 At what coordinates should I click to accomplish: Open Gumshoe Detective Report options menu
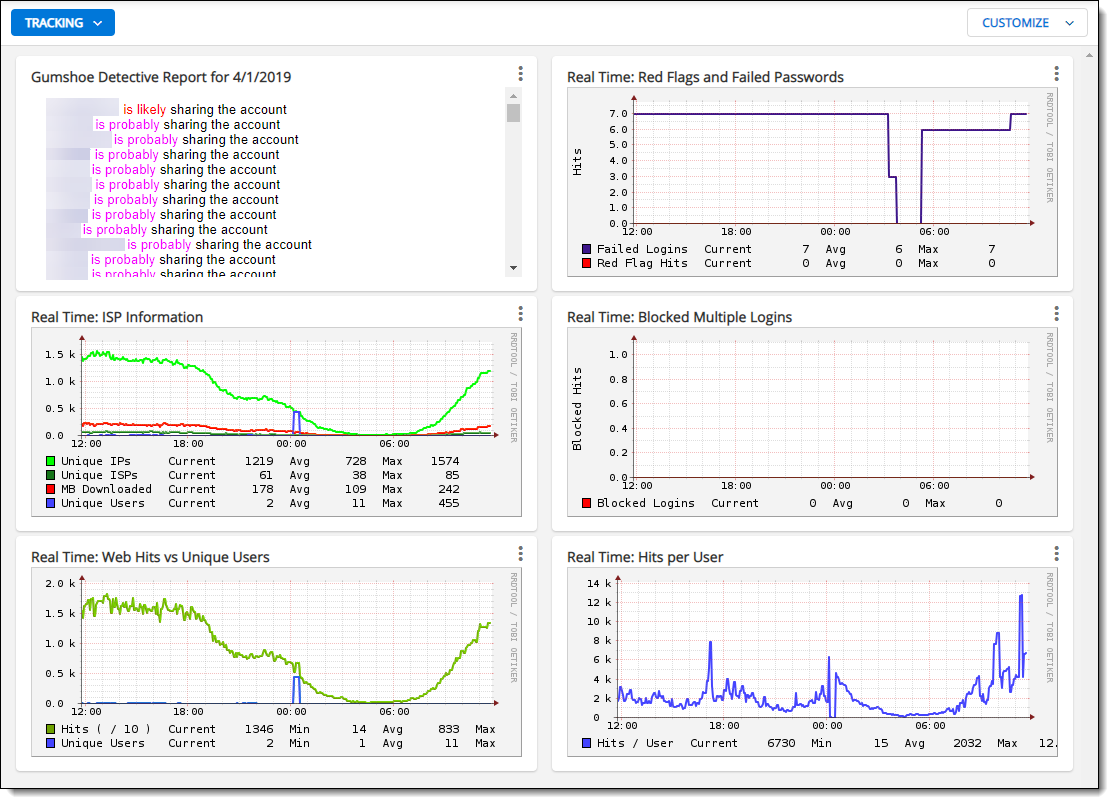(x=521, y=74)
